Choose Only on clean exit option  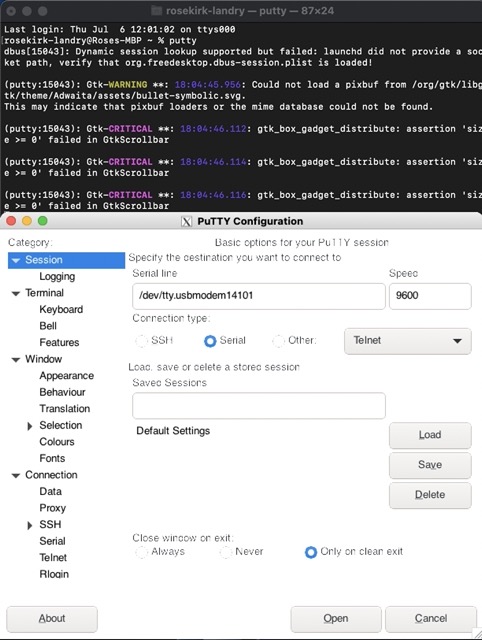[x=311, y=552]
